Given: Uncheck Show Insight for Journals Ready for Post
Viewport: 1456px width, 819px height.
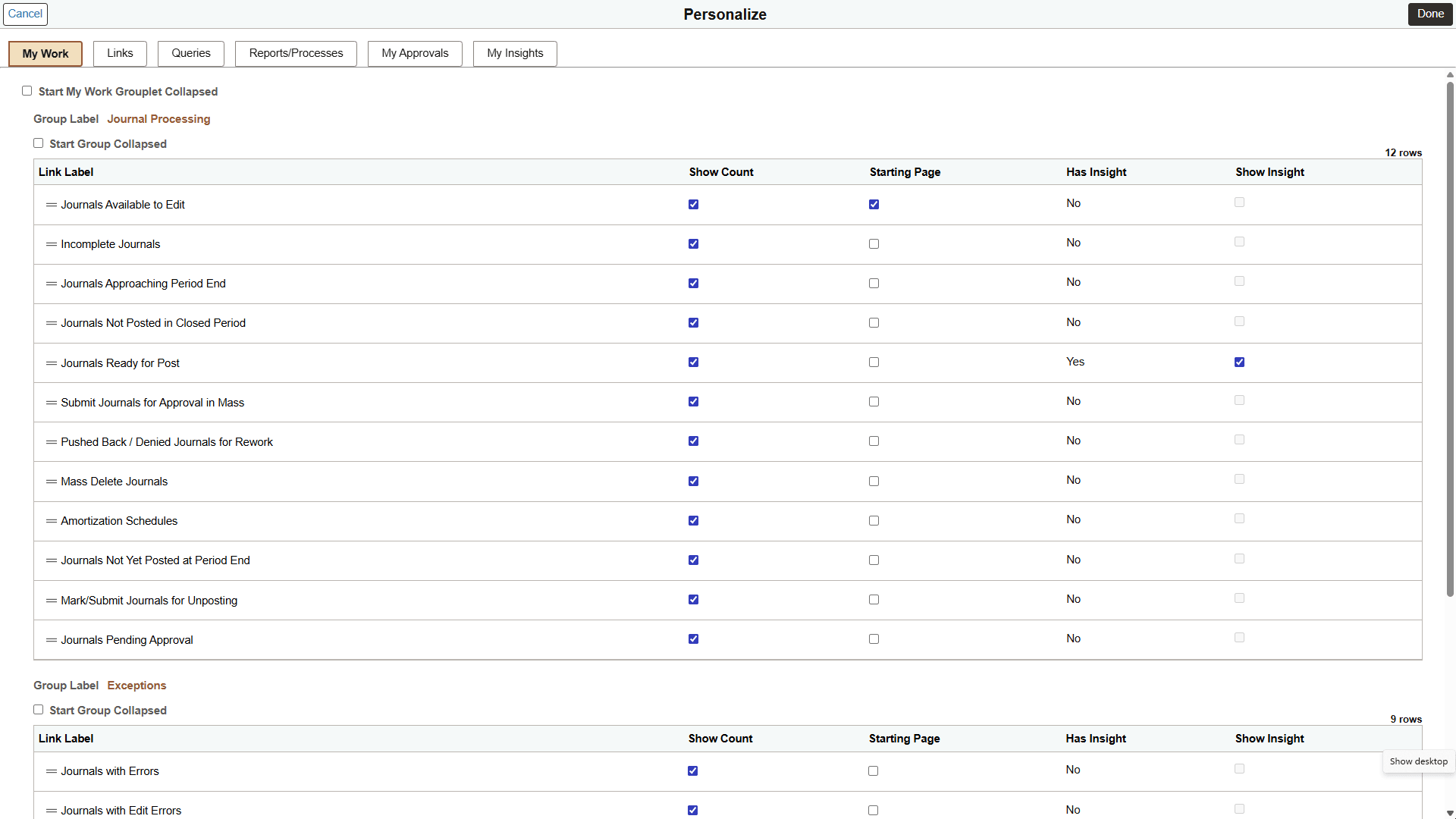Looking at the screenshot, I should coord(1239,362).
